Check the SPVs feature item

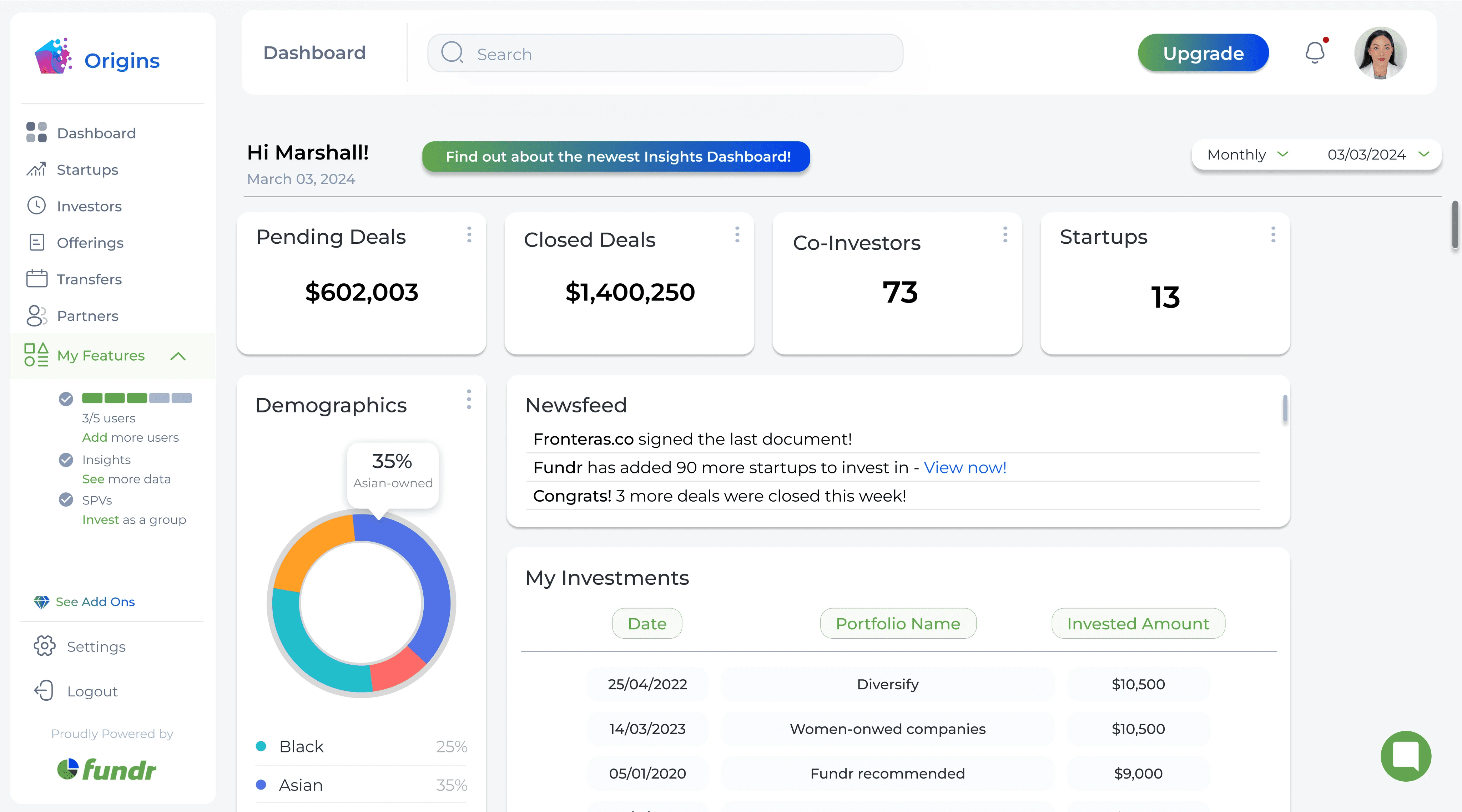pyautogui.click(x=66, y=500)
